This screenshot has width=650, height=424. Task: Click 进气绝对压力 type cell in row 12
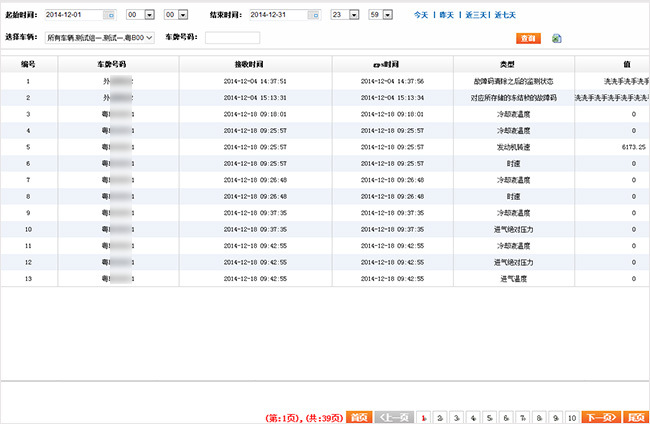click(513, 262)
